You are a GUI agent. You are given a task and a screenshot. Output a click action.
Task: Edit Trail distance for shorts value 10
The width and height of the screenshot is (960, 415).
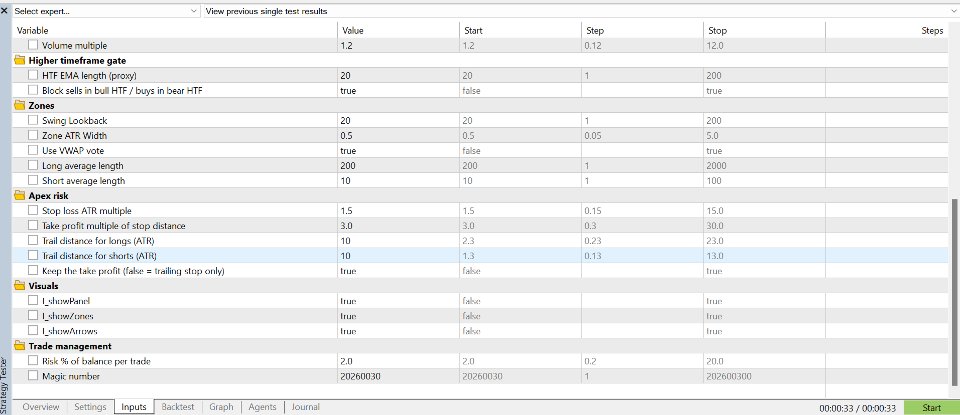click(x=398, y=256)
